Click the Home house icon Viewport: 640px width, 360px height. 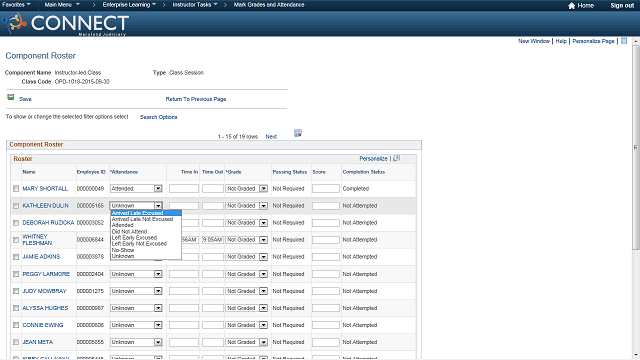click(x=571, y=5)
